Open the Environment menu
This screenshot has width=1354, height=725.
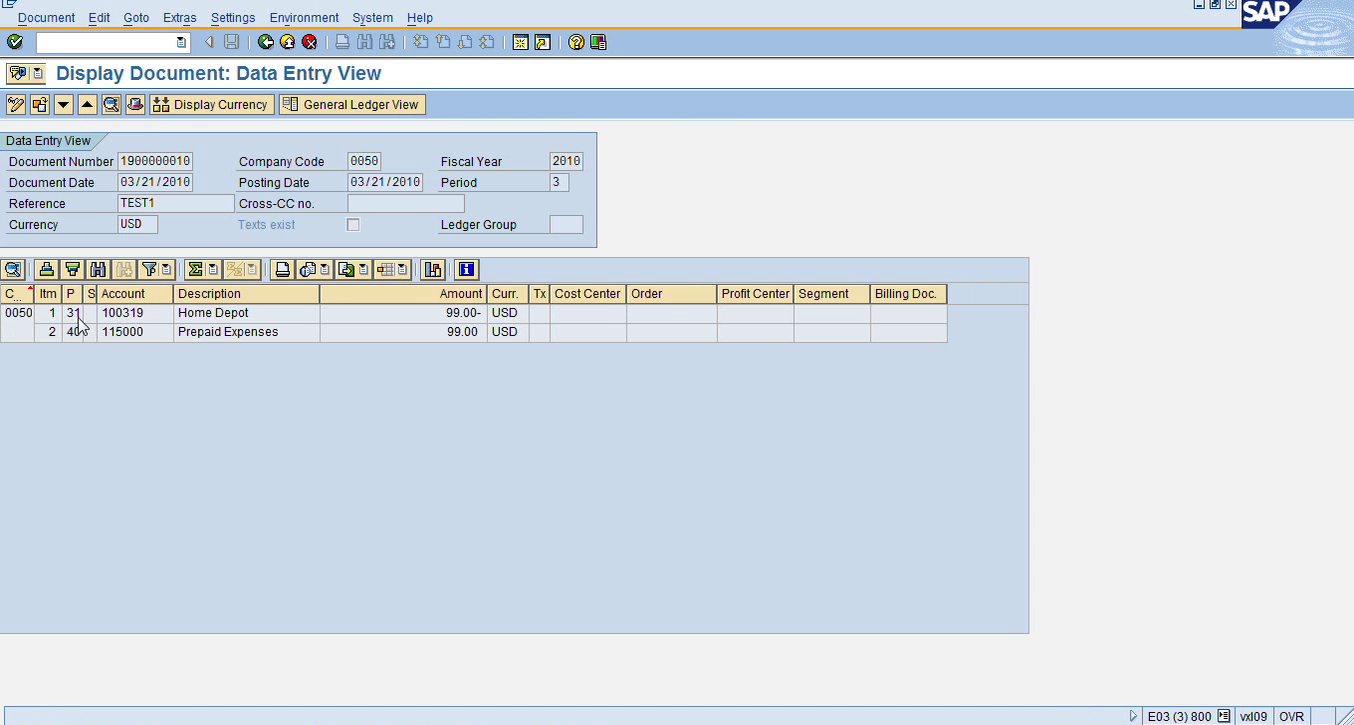[x=304, y=18]
